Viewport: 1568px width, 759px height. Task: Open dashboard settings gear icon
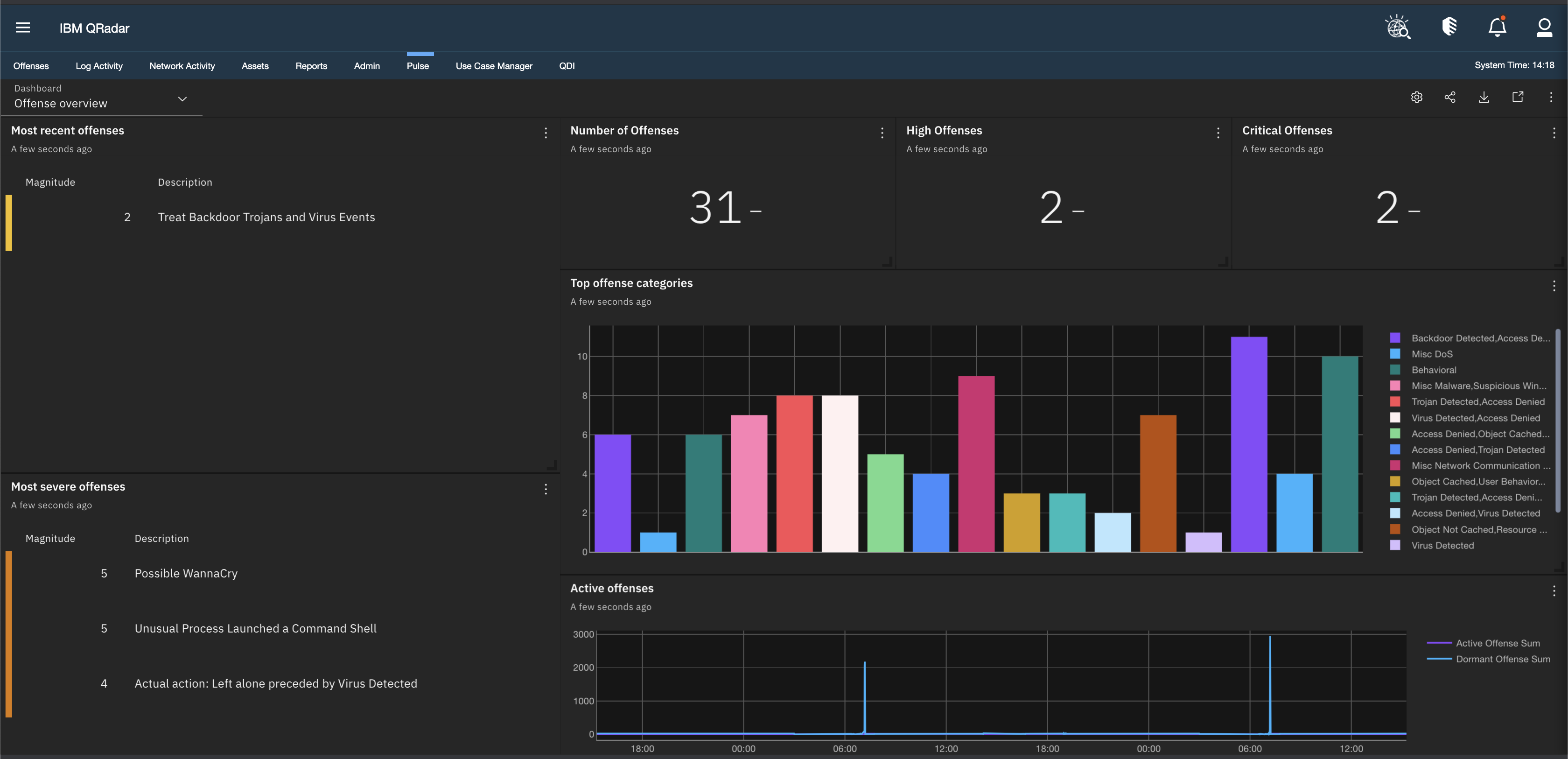(1416, 98)
